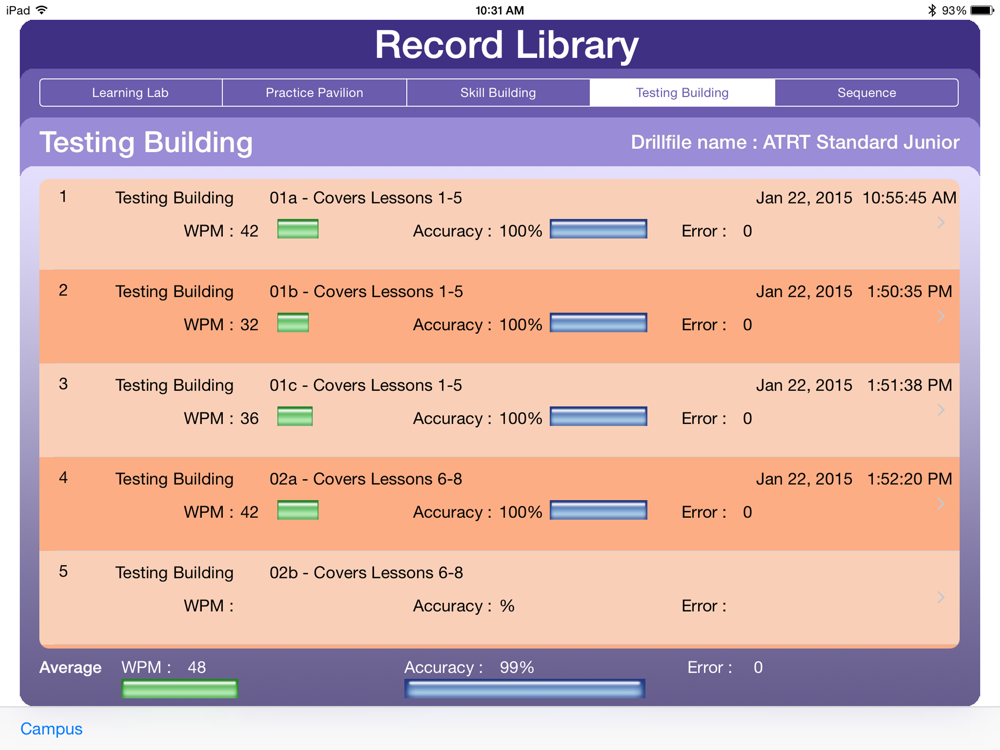Tap the blue accuracy bar in record 2

pos(598,323)
